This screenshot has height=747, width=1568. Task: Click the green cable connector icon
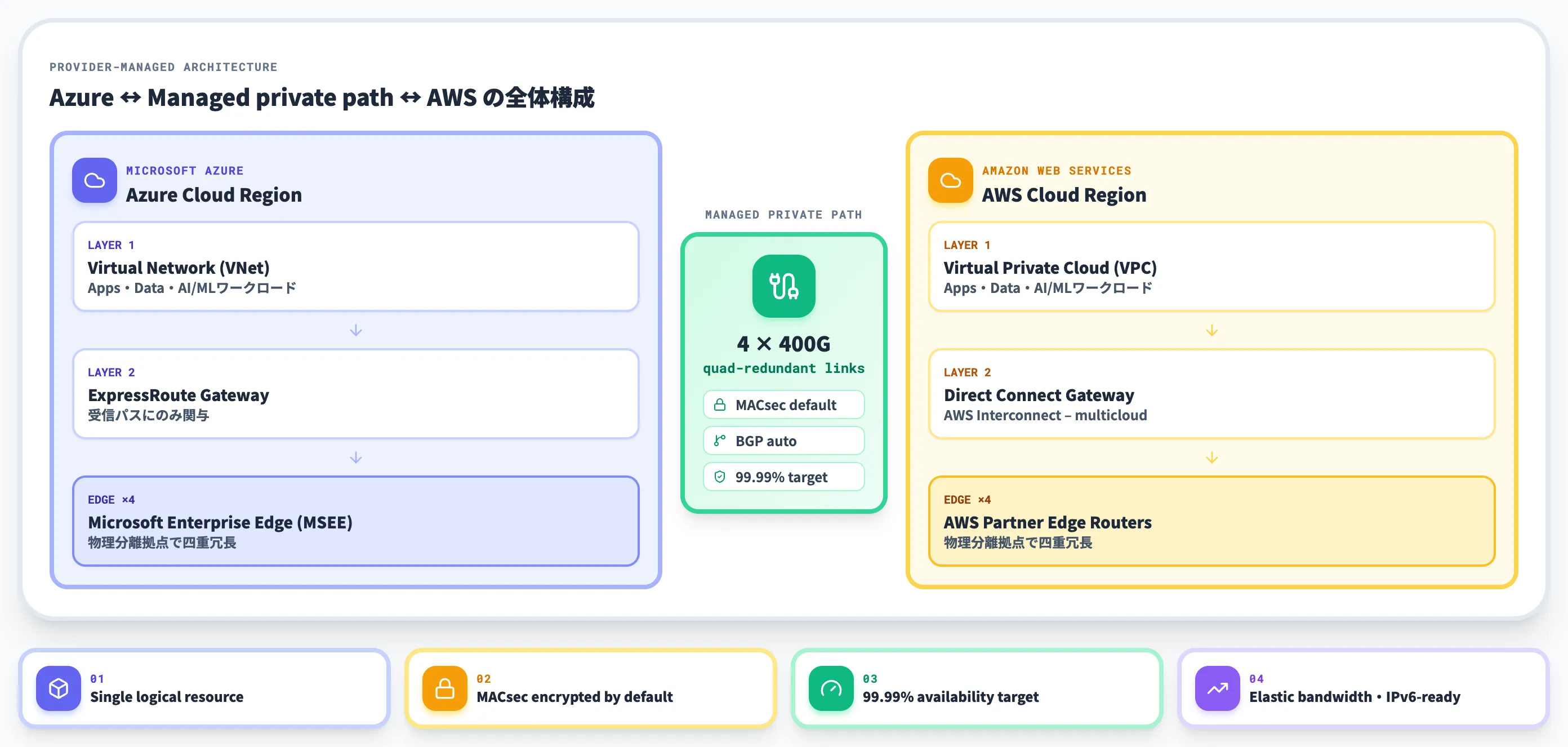click(x=783, y=286)
